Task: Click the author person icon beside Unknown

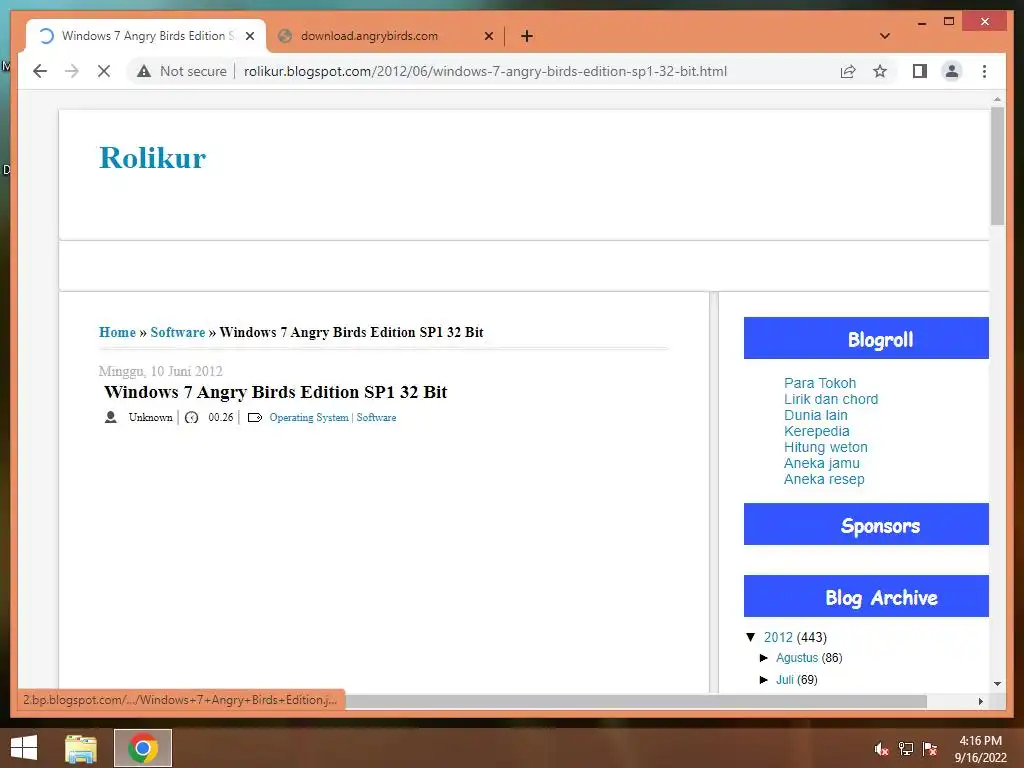Action: tap(111, 417)
